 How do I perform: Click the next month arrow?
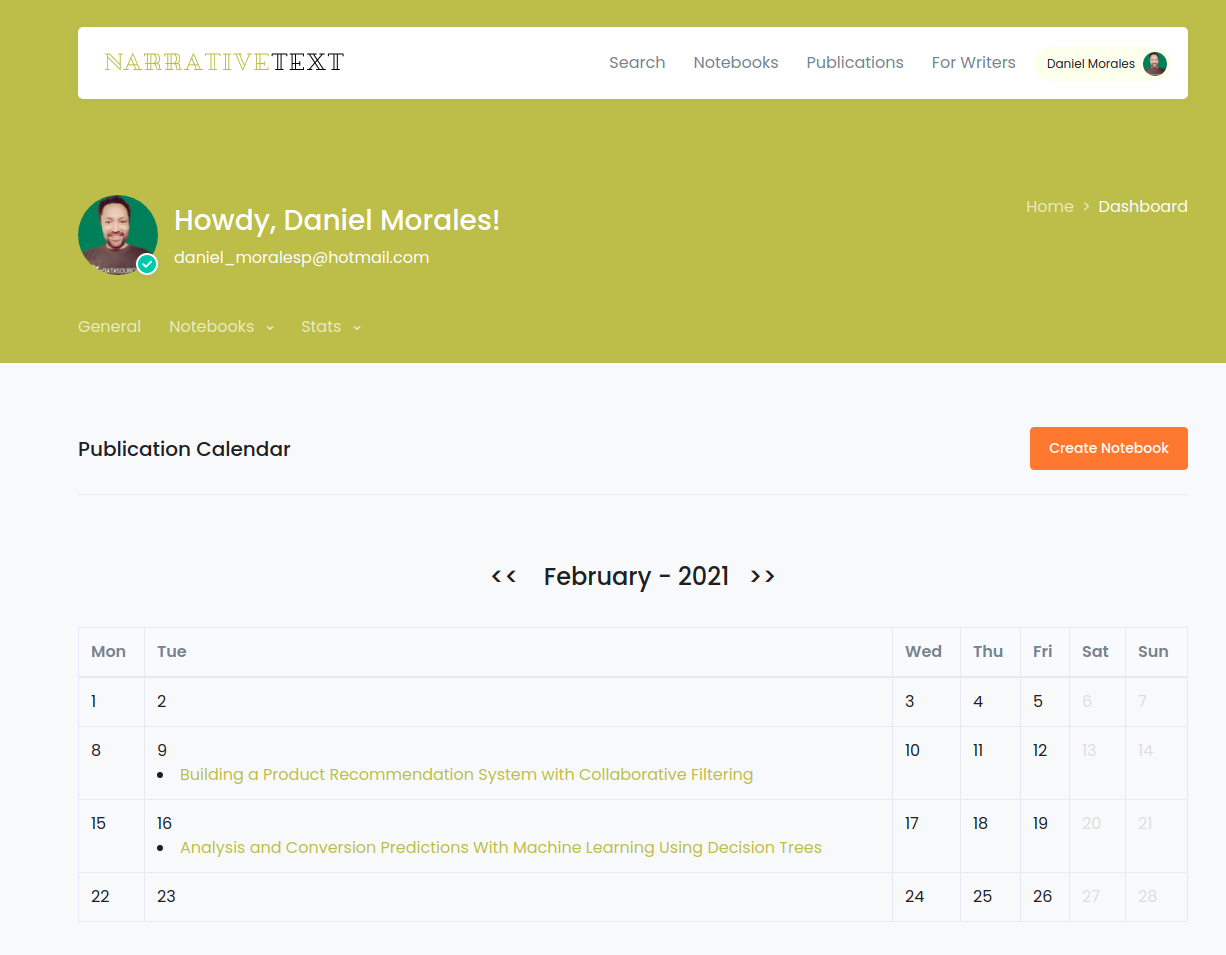point(762,576)
